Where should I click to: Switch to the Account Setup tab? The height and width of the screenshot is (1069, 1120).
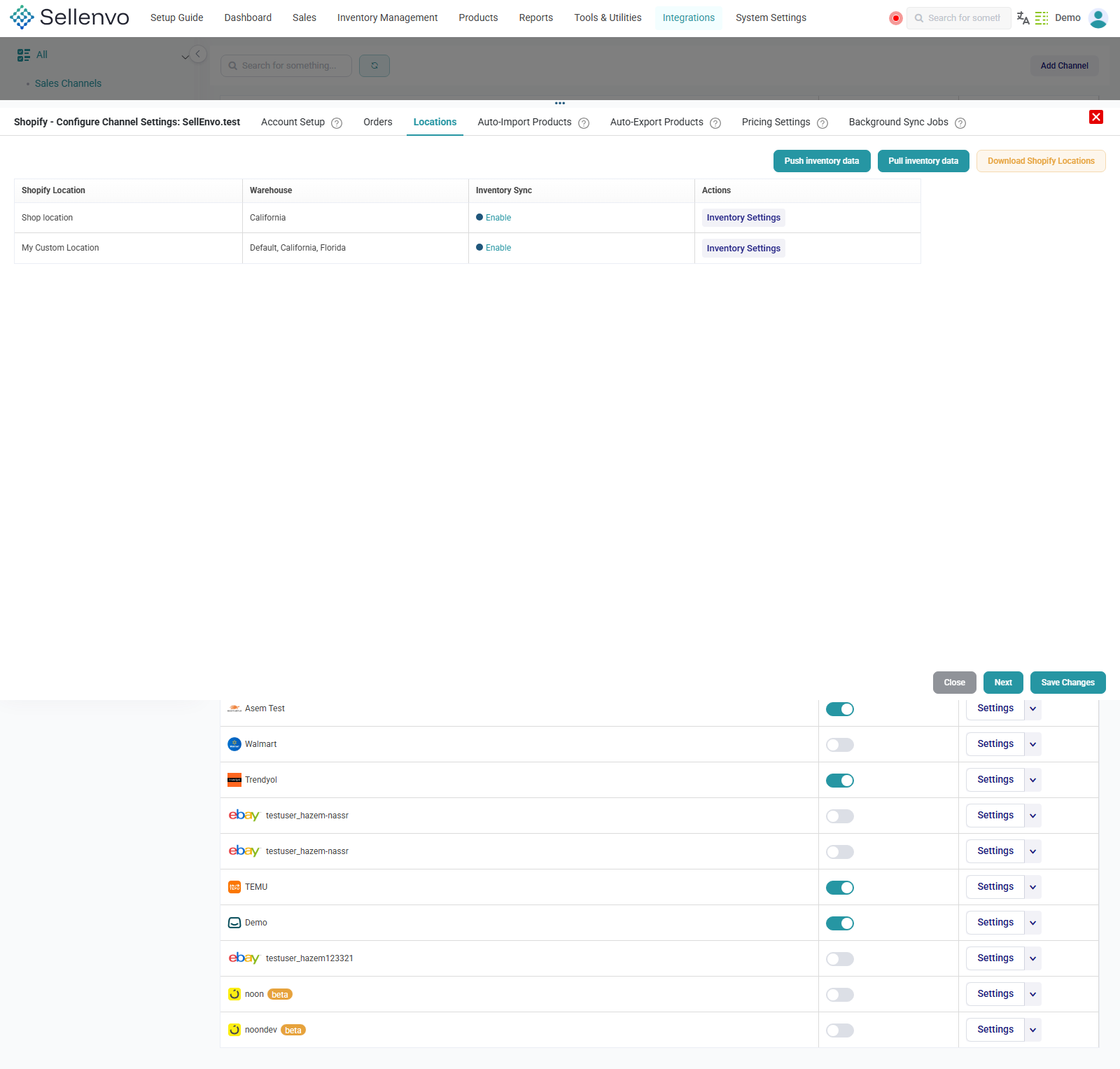(293, 122)
